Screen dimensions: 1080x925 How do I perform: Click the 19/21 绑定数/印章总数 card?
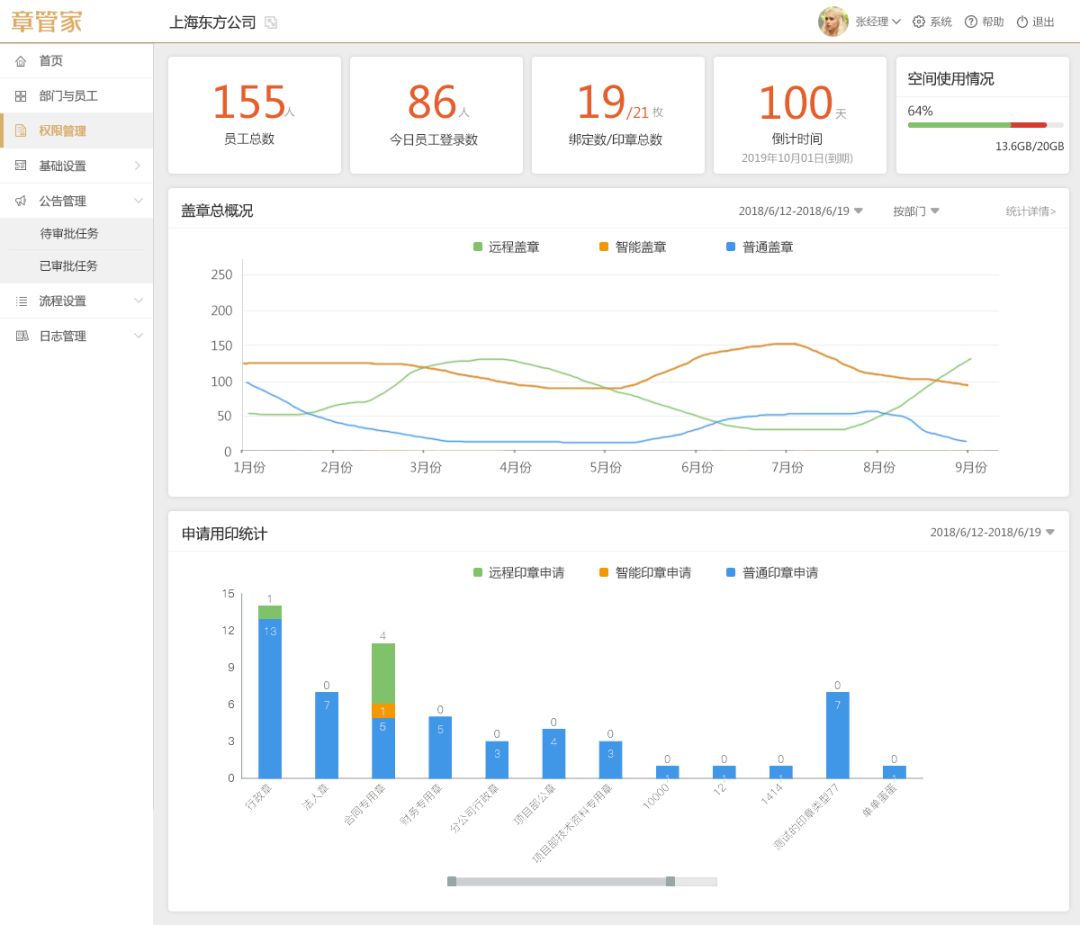[619, 115]
